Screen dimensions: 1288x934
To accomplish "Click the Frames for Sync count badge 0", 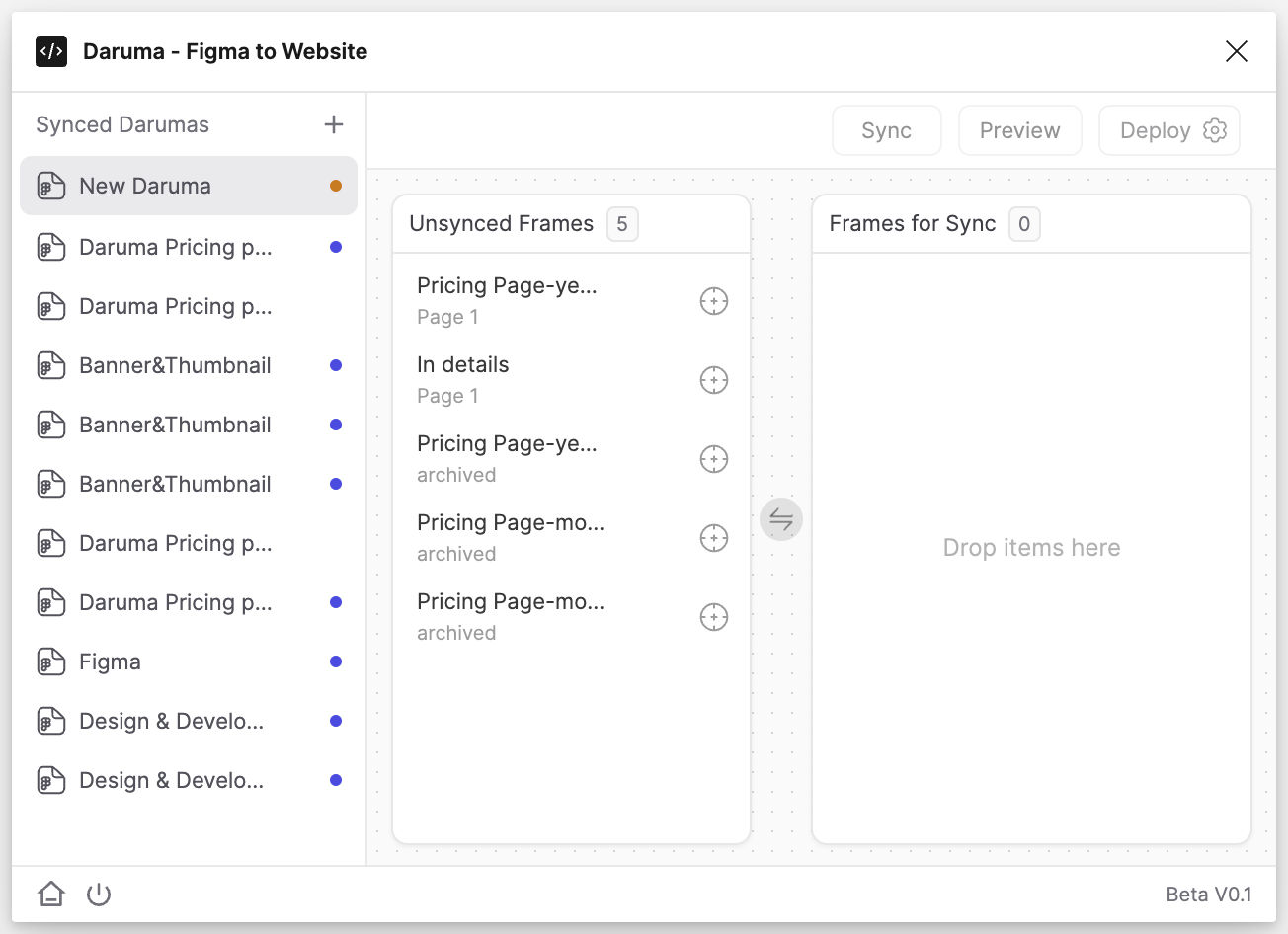I will click(1024, 224).
